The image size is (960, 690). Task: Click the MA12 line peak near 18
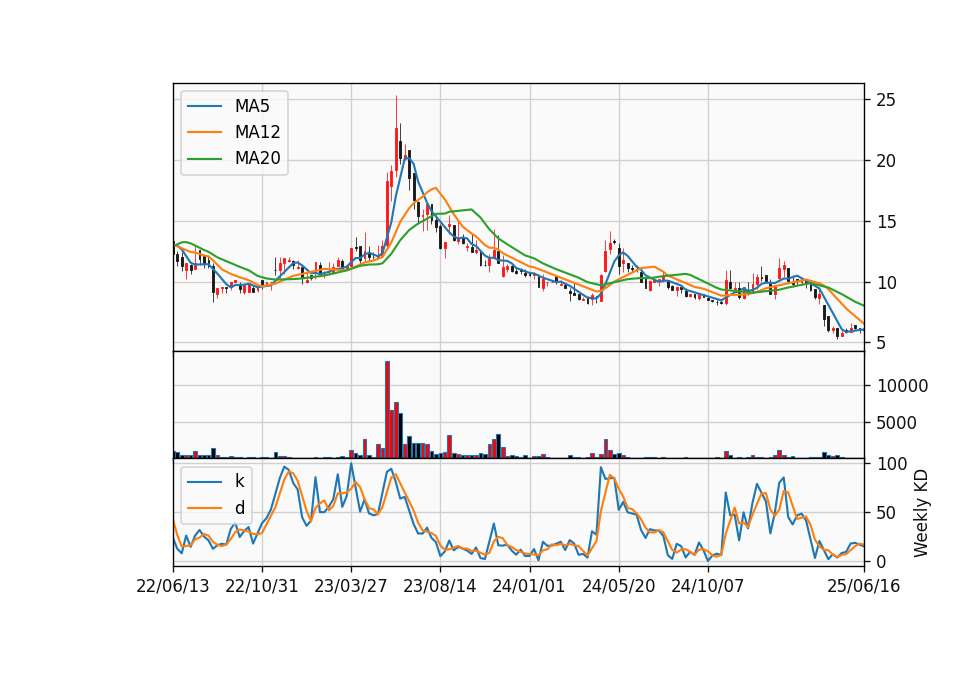(435, 188)
